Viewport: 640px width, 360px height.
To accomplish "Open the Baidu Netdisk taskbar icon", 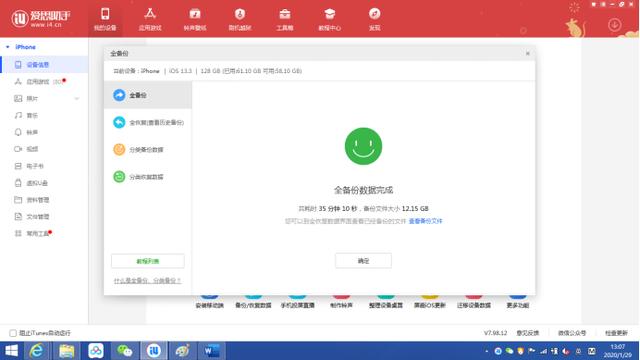I will (x=96, y=351).
